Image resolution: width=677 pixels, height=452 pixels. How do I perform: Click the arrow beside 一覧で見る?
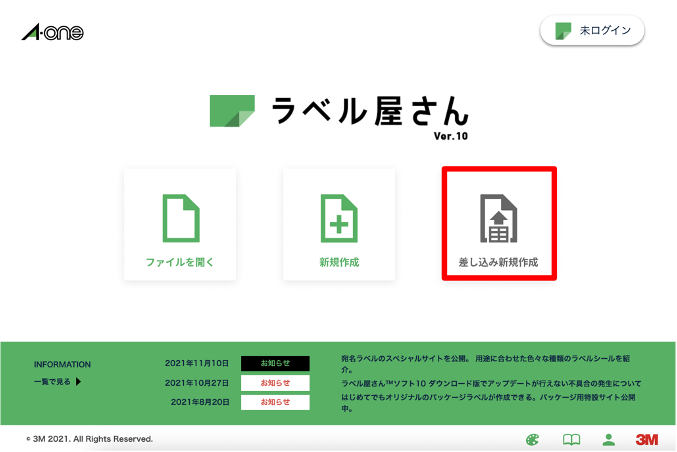tap(79, 382)
